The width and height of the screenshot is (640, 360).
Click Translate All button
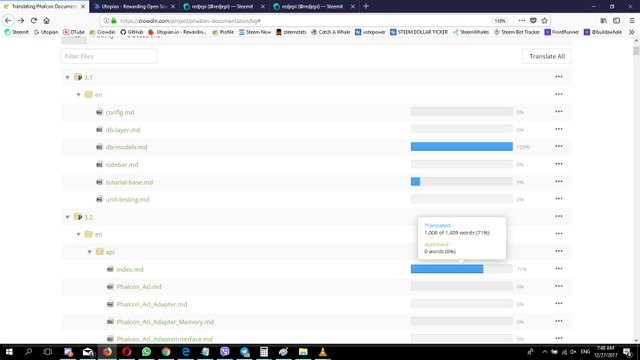[x=547, y=56]
